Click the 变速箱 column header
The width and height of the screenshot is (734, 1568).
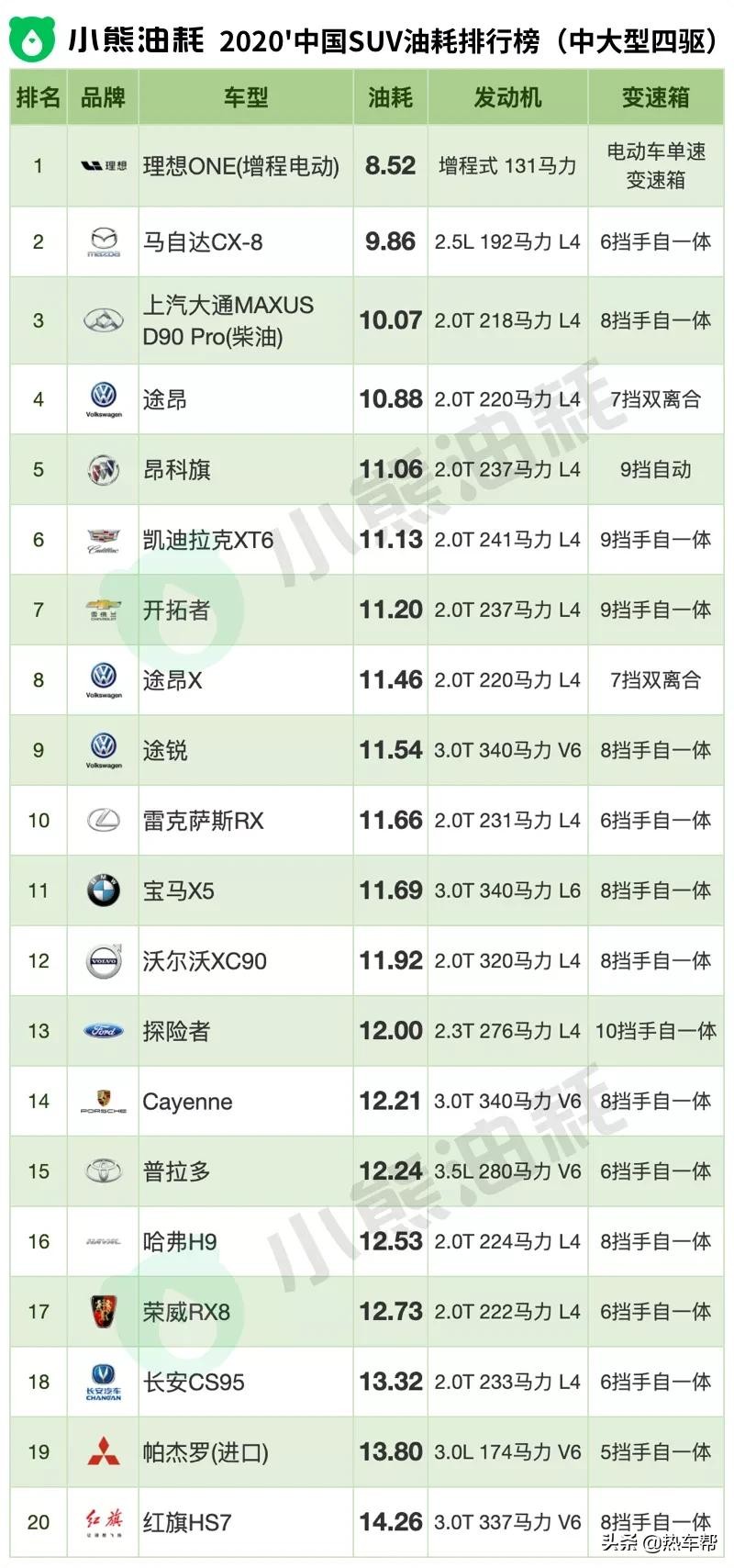pyautogui.click(x=655, y=97)
